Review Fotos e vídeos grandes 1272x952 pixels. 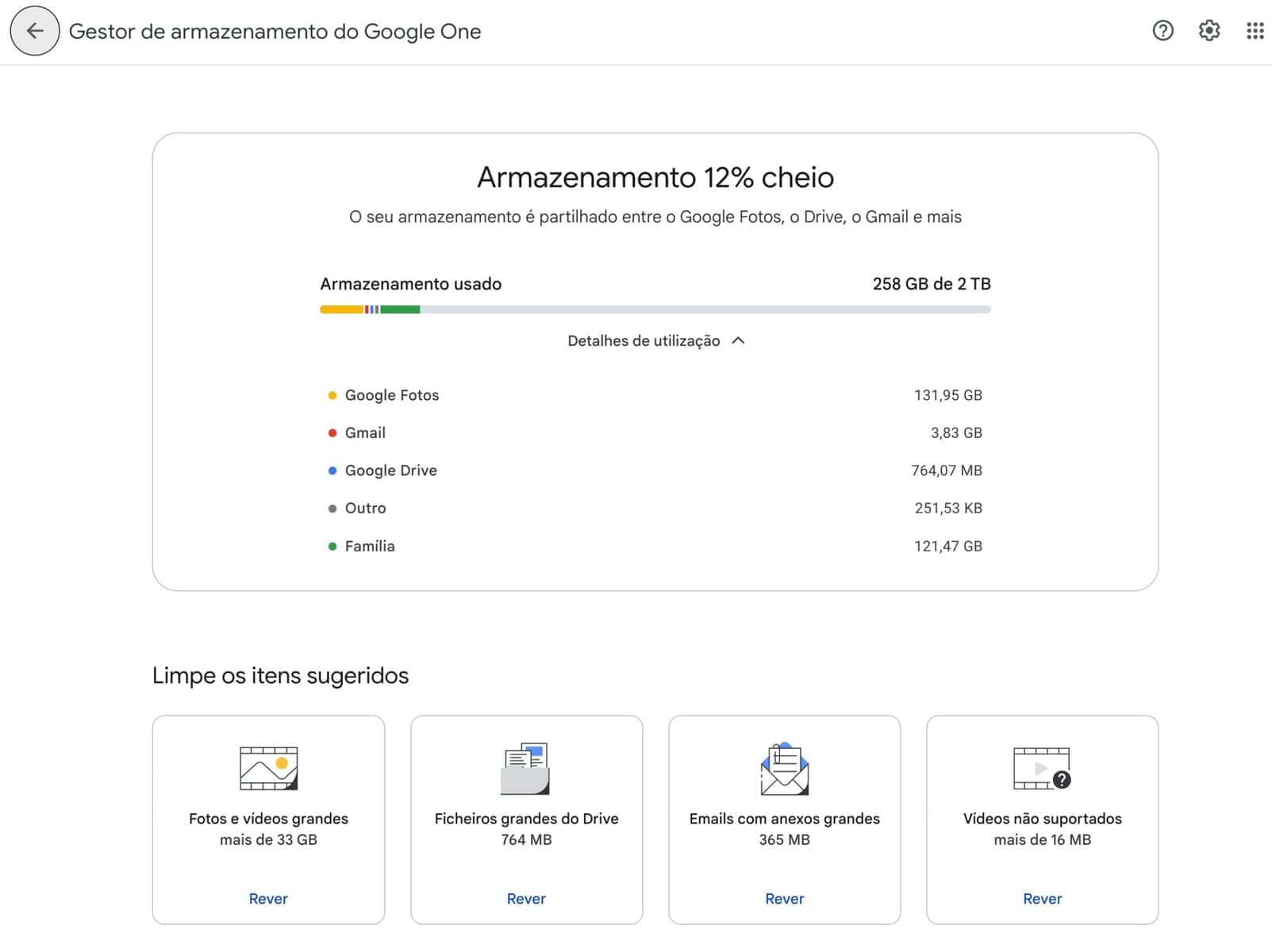[x=268, y=899]
